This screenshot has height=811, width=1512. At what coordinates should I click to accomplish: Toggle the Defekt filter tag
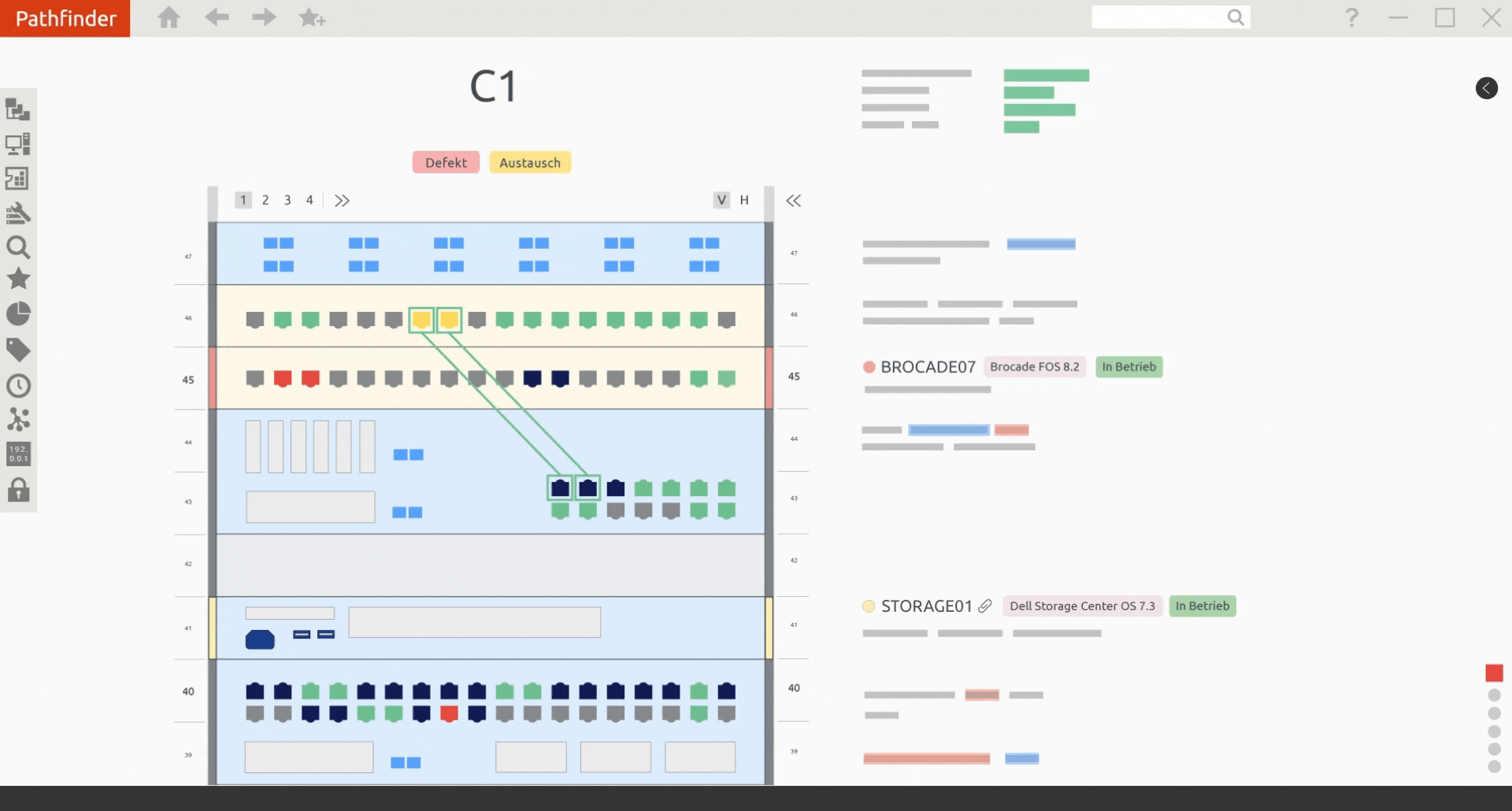[x=446, y=162]
